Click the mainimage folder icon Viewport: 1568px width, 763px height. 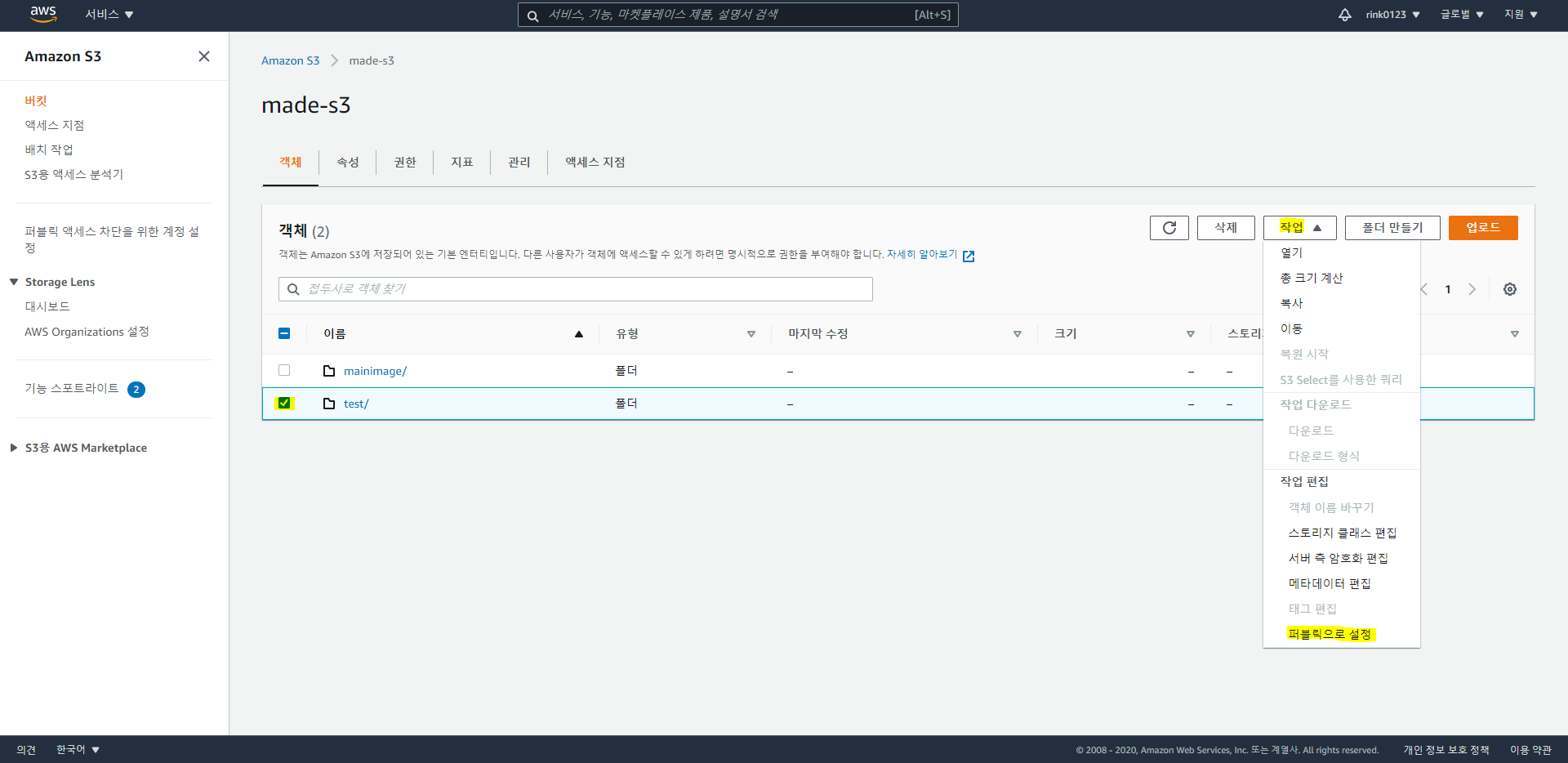tap(329, 371)
